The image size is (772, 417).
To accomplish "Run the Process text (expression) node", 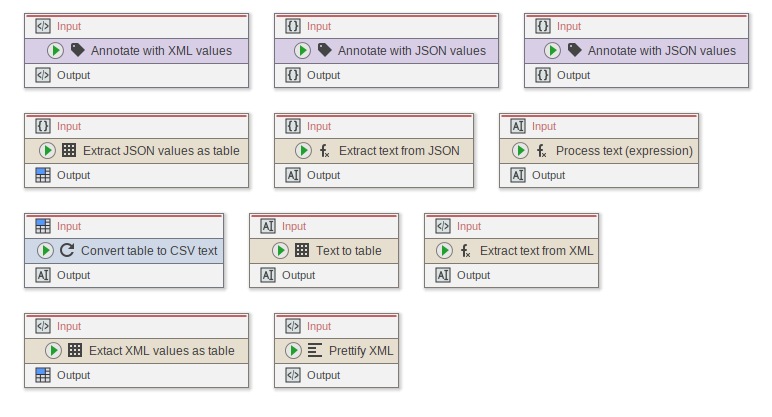I will pyautogui.click(x=520, y=150).
